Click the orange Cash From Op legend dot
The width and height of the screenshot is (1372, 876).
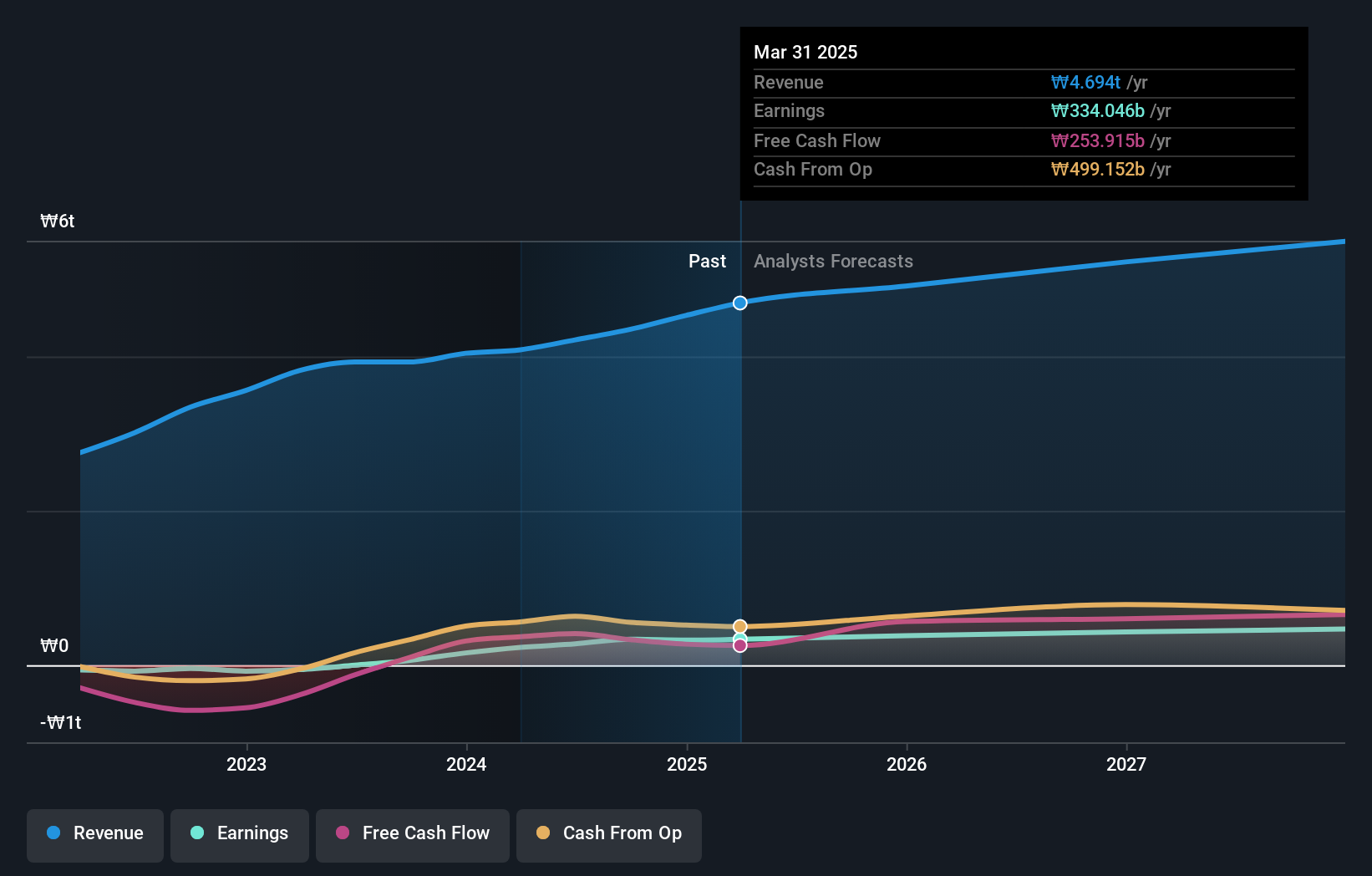tap(543, 833)
